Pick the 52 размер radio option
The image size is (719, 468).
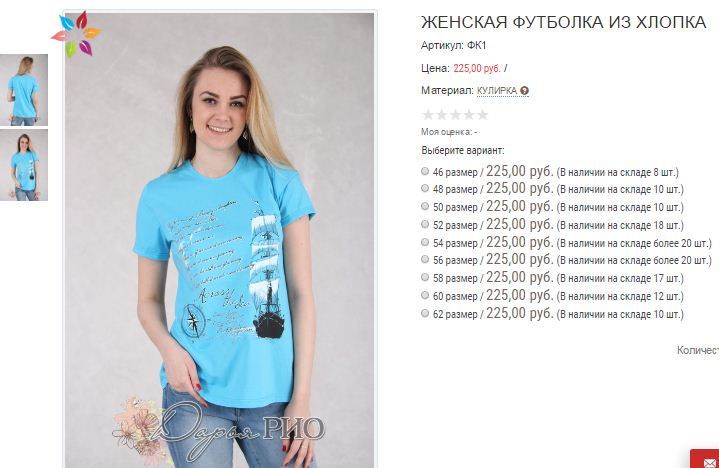coord(425,224)
